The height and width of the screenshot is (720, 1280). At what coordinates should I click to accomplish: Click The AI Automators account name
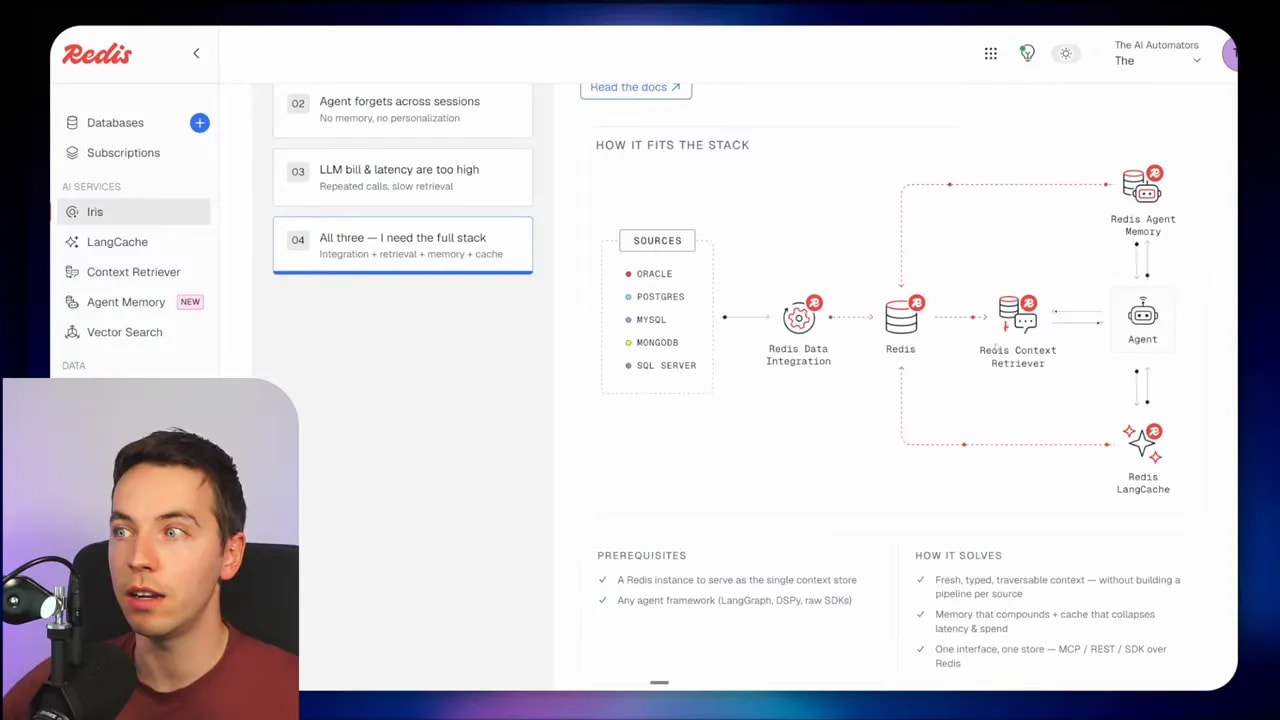pos(1156,45)
